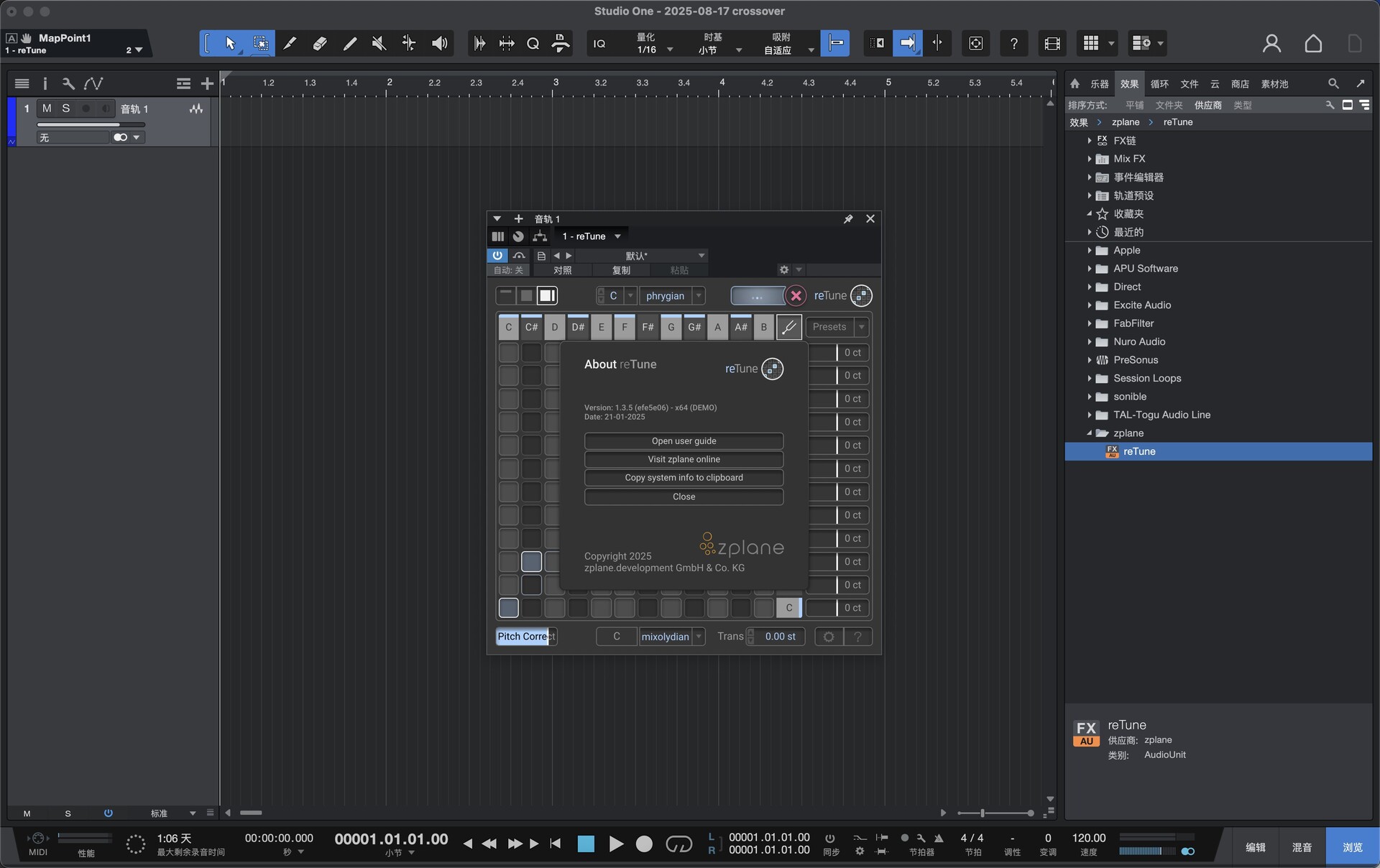Open the Help question mark tool
1380x868 pixels.
point(1013,44)
